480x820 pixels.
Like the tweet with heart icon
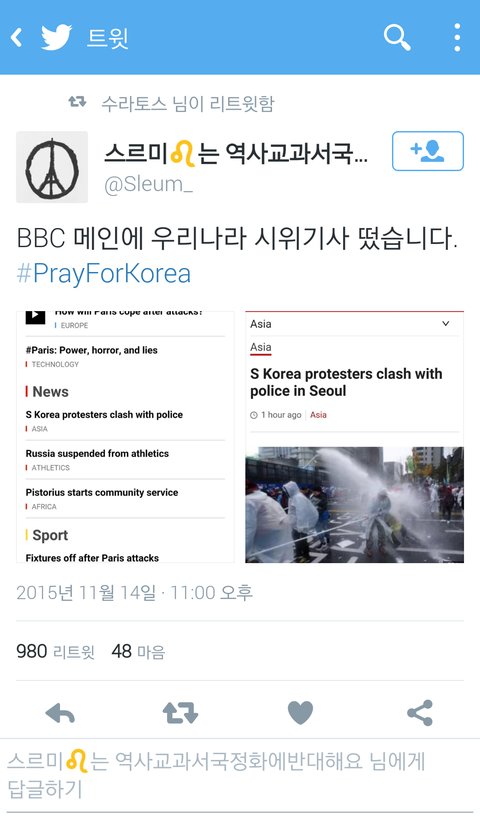tap(300, 713)
